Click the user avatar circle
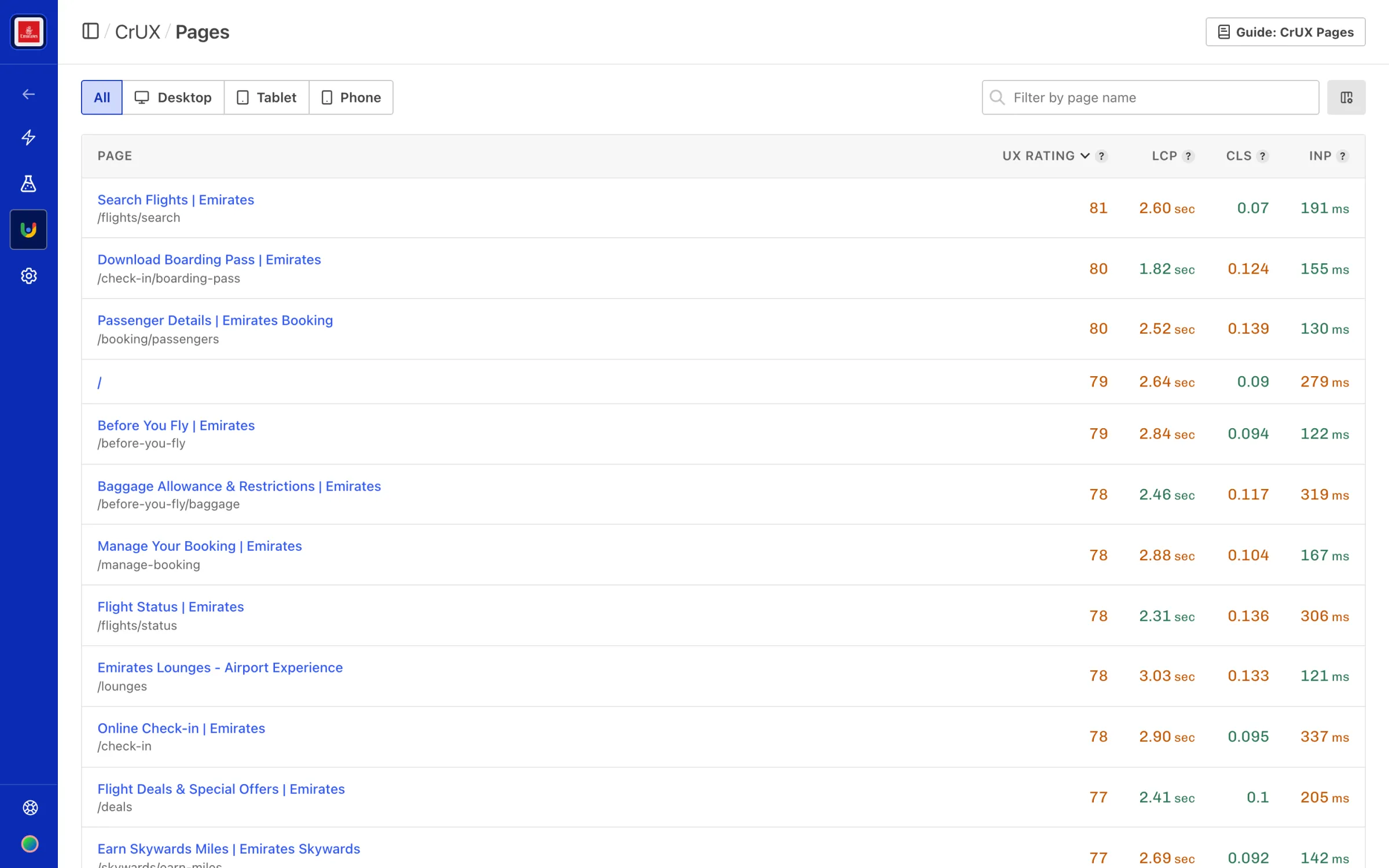 click(30, 844)
